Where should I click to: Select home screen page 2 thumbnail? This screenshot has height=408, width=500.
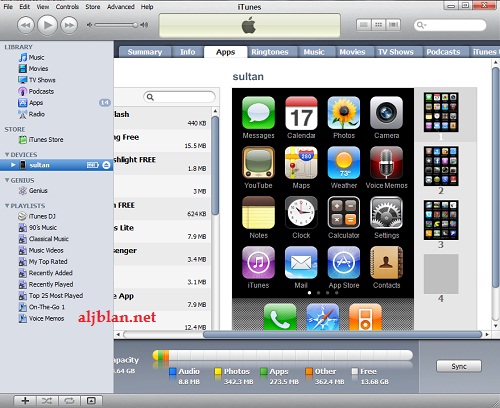point(441,166)
